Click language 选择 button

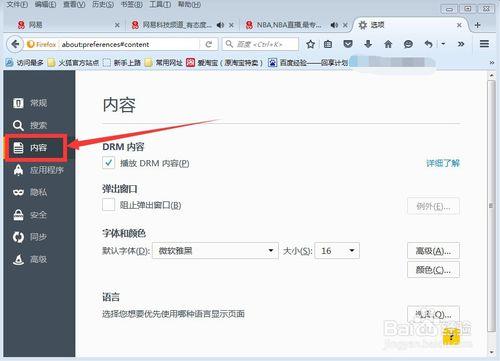(x=433, y=314)
